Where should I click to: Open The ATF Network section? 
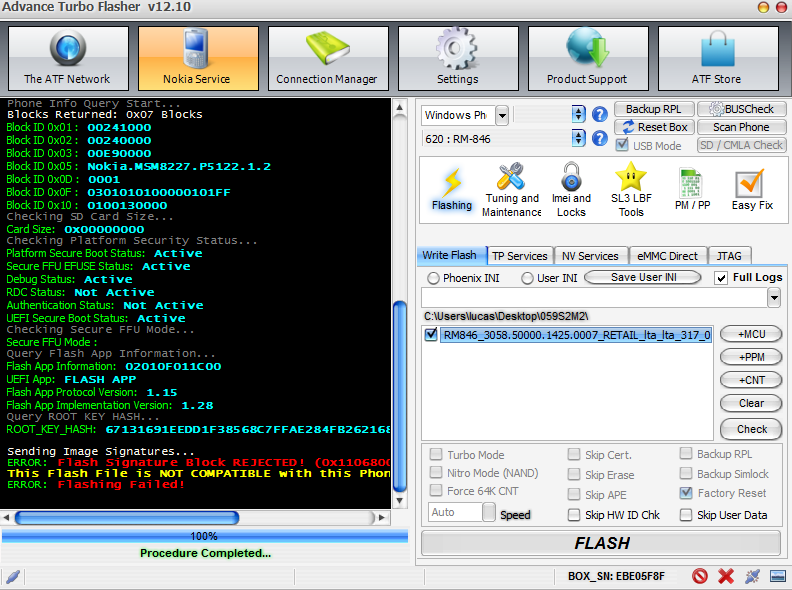pyautogui.click(x=68, y=58)
